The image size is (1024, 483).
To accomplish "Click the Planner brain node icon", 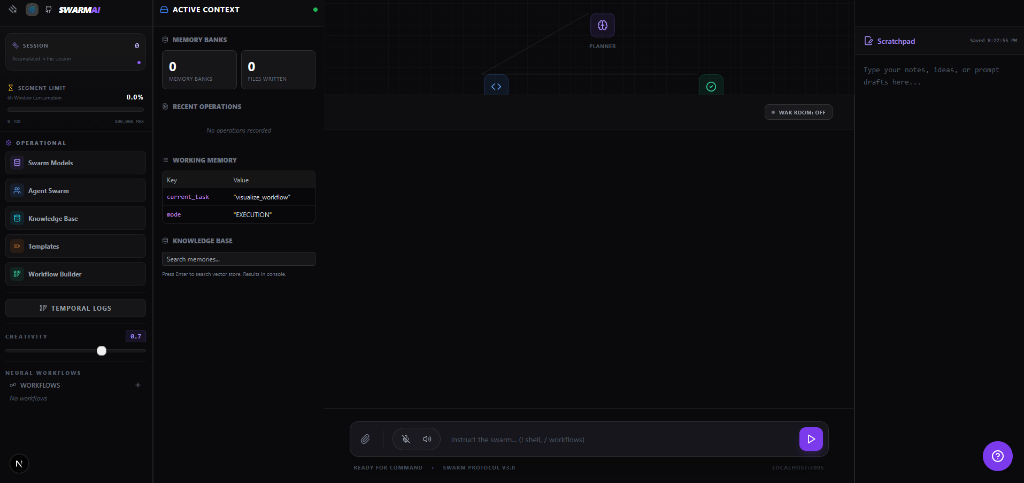I will tap(602, 25).
